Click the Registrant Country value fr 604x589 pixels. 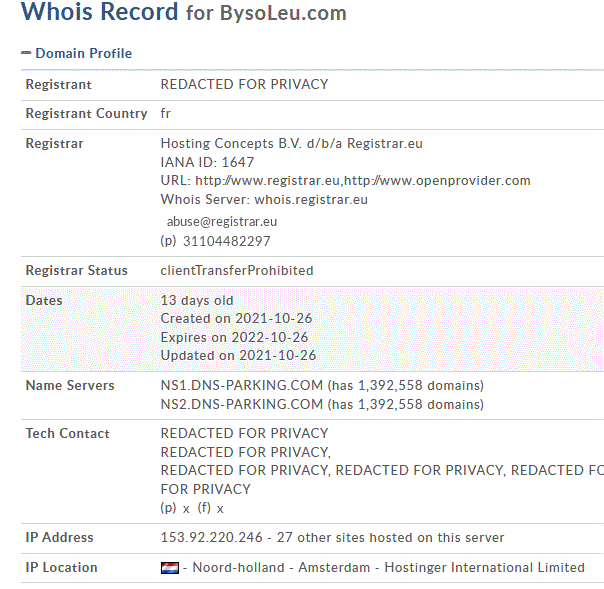tap(166, 114)
